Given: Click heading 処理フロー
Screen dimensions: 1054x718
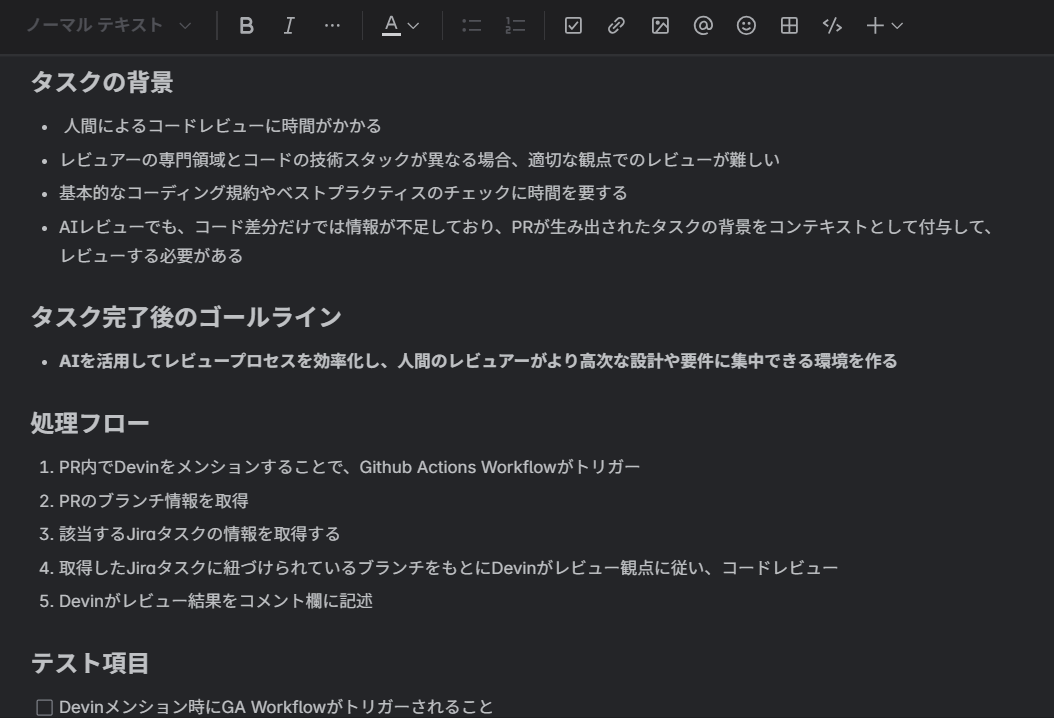Looking at the screenshot, I should (x=90, y=423).
